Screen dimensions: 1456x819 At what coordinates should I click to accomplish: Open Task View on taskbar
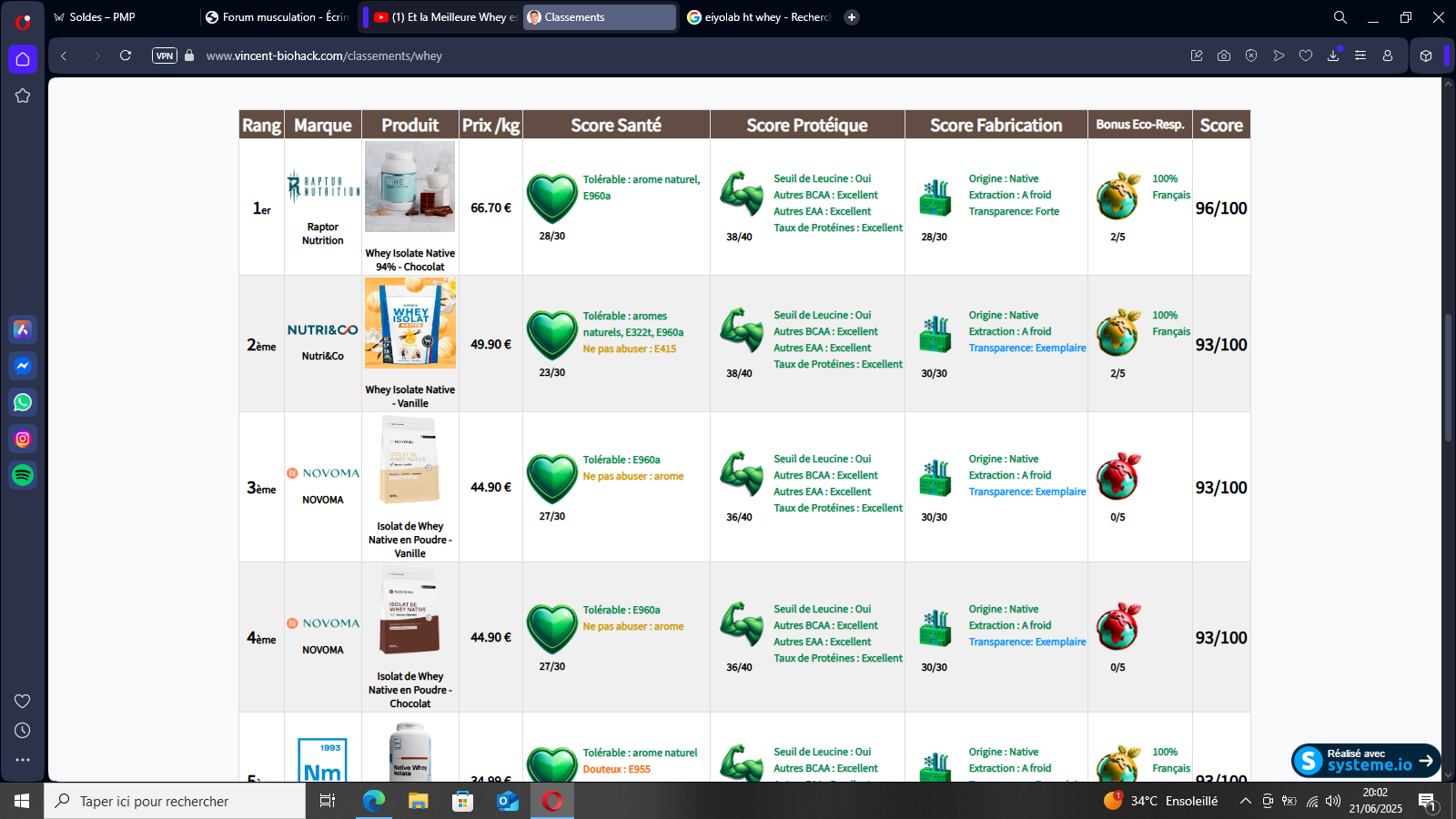(x=328, y=801)
